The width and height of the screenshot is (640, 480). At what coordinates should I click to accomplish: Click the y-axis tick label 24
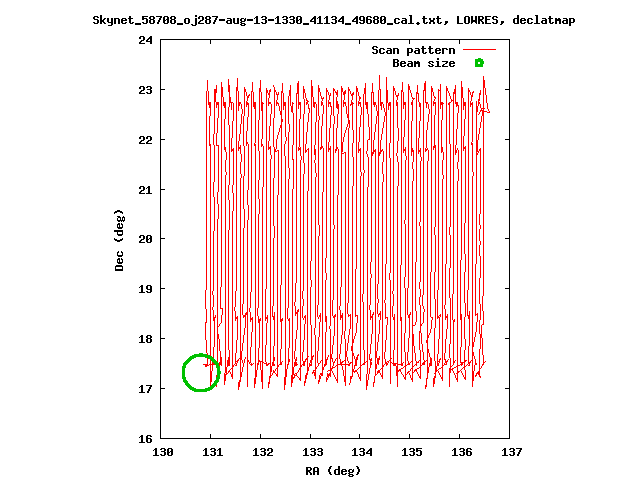click(x=145, y=40)
